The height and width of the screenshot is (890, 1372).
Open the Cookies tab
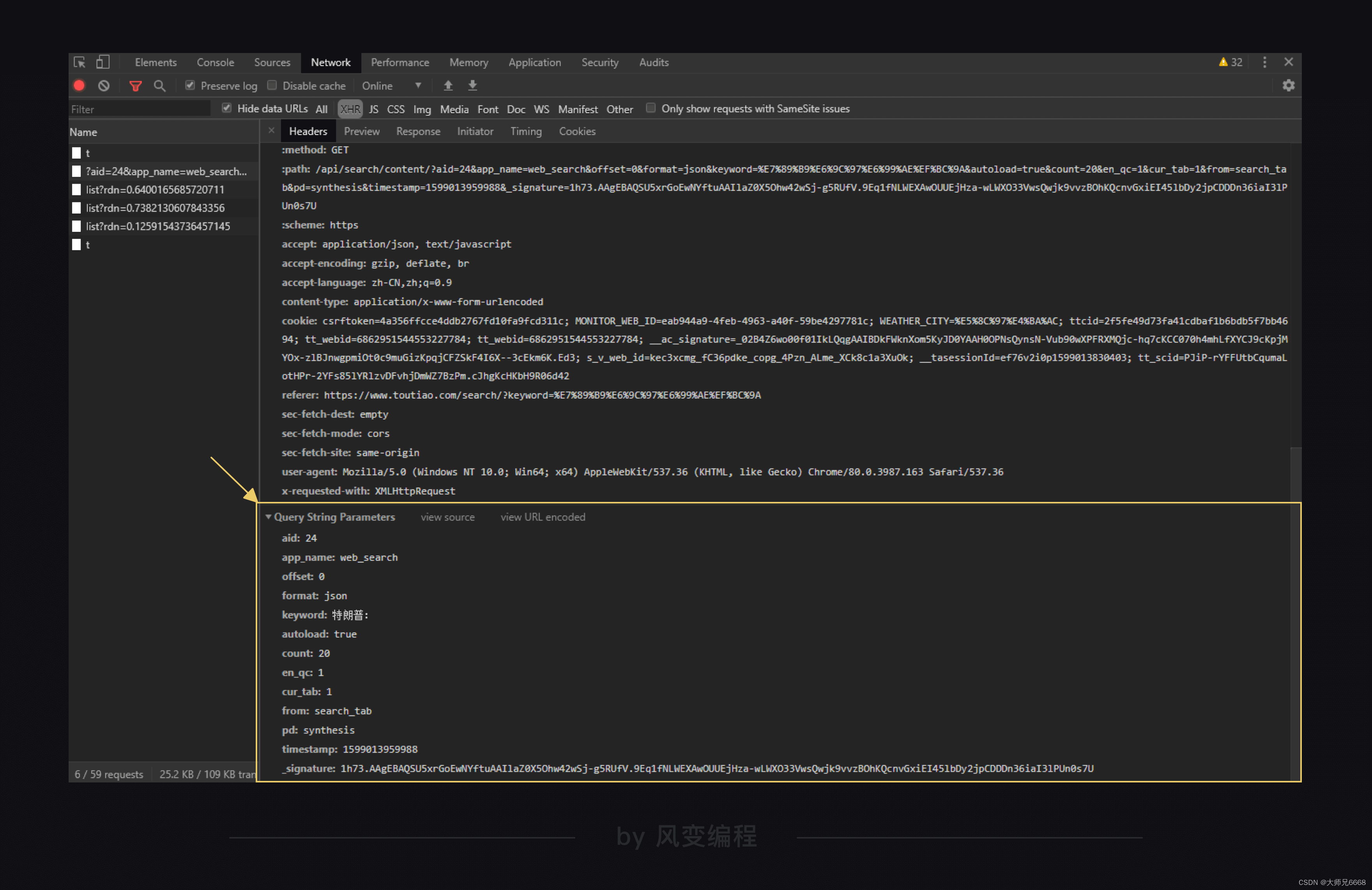click(577, 131)
